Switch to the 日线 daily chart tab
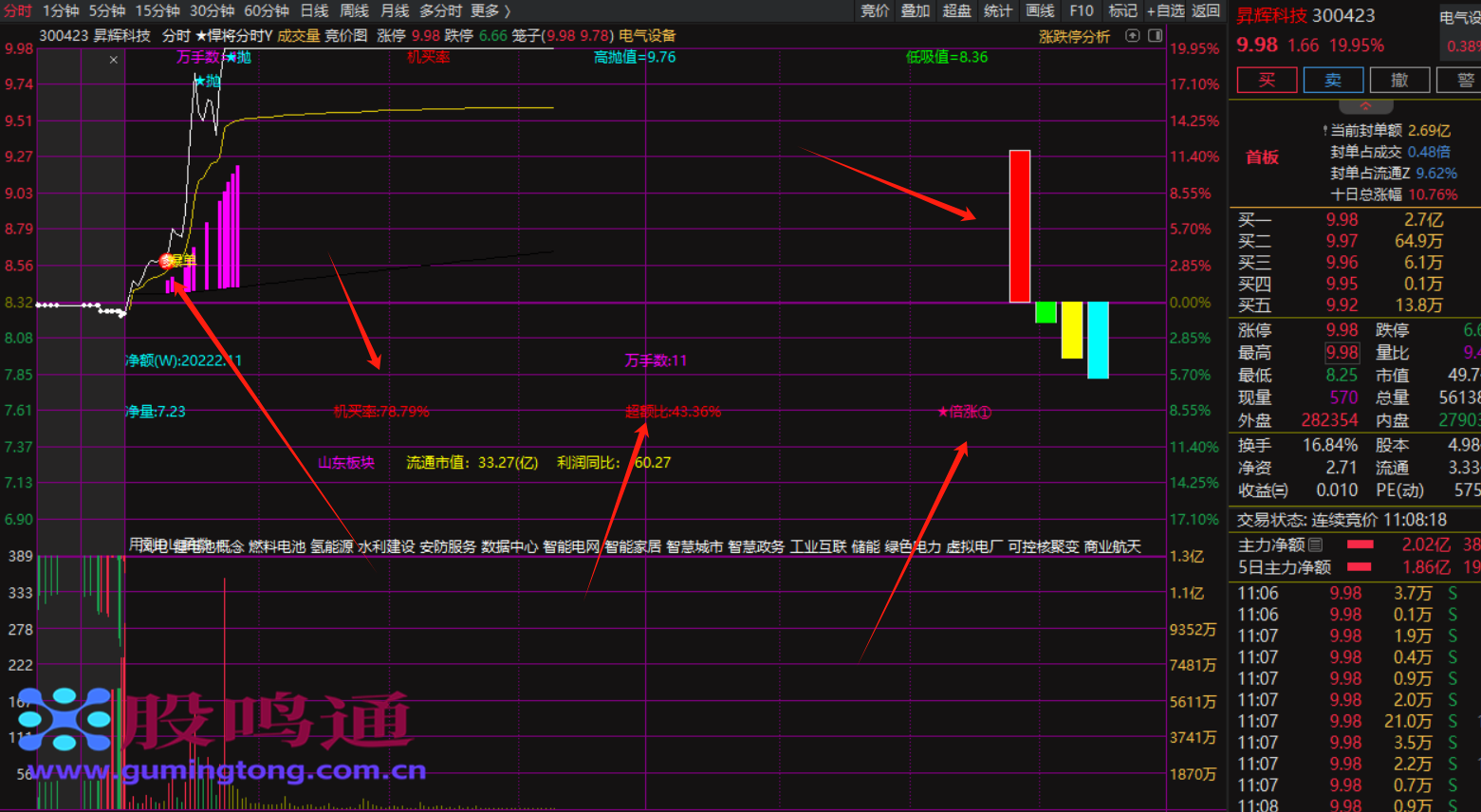The width and height of the screenshot is (1481, 812). click(314, 10)
